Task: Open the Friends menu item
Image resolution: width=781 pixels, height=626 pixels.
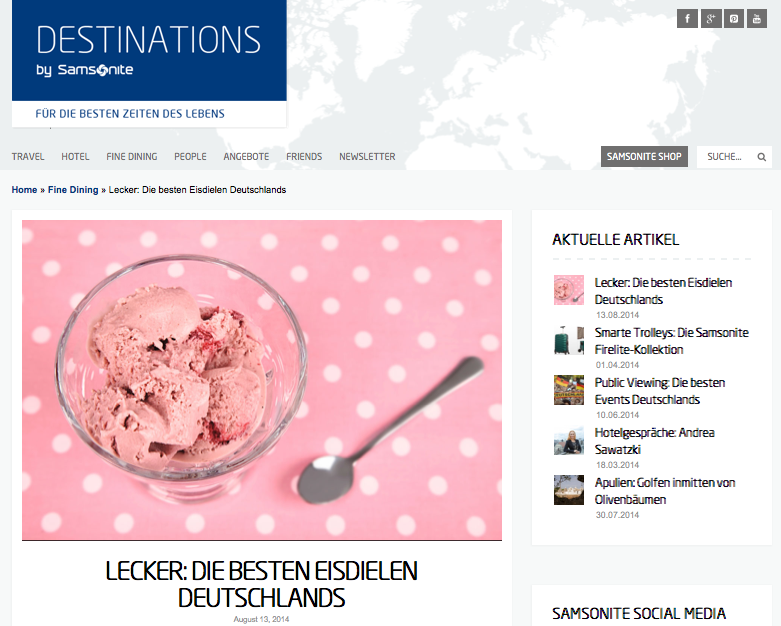Action: 304,157
